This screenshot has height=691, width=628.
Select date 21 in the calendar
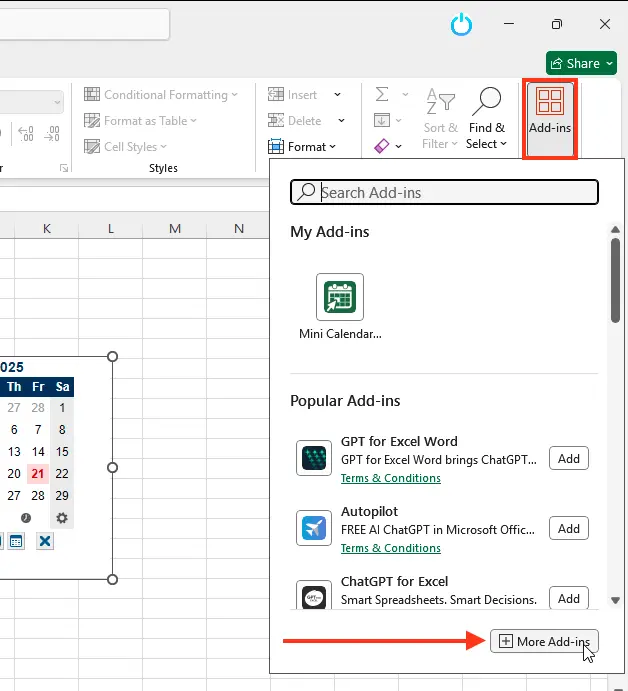[37, 474]
